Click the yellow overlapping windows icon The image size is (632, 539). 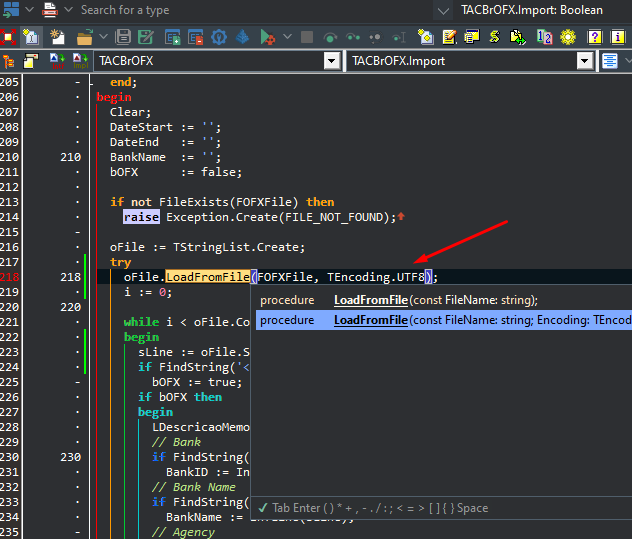(x=31, y=61)
